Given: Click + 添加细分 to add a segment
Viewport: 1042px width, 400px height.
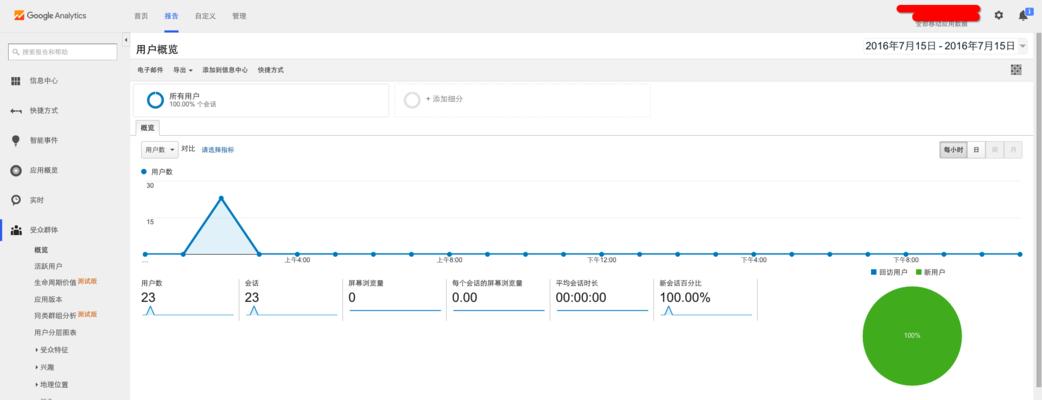Looking at the screenshot, I should tap(444, 99).
